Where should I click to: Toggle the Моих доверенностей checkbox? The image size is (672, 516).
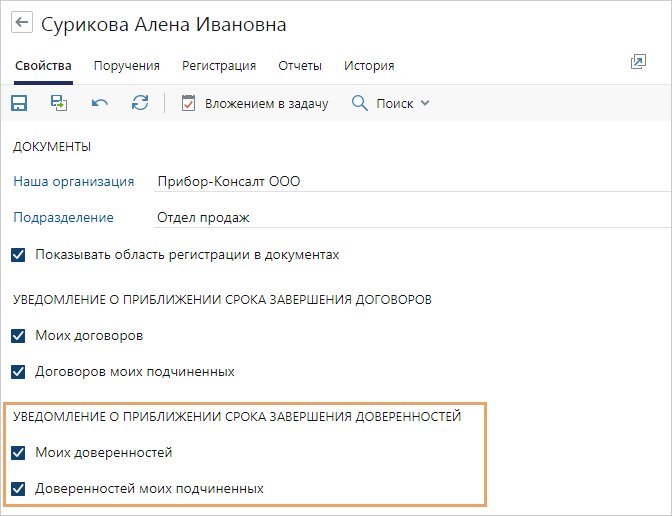(18, 453)
